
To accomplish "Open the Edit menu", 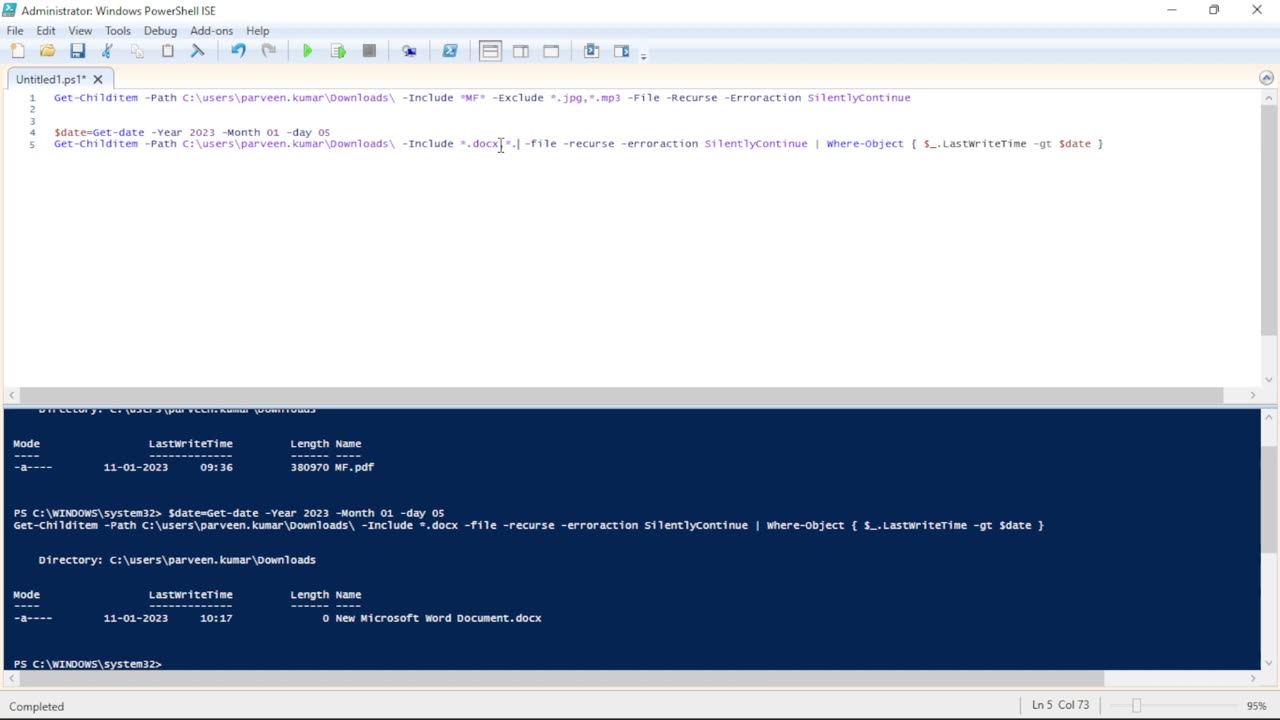I will (x=45, y=31).
